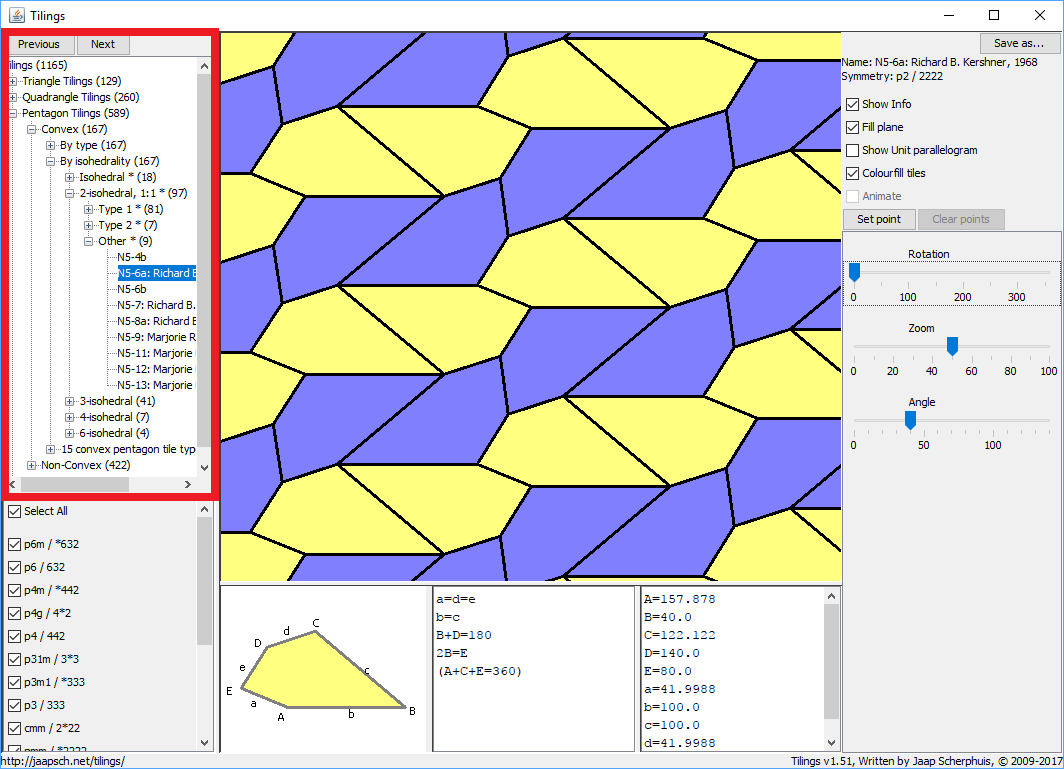The image size is (1064, 769).
Task: Enable Show Unit parallelogram
Action: click(853, 151)
